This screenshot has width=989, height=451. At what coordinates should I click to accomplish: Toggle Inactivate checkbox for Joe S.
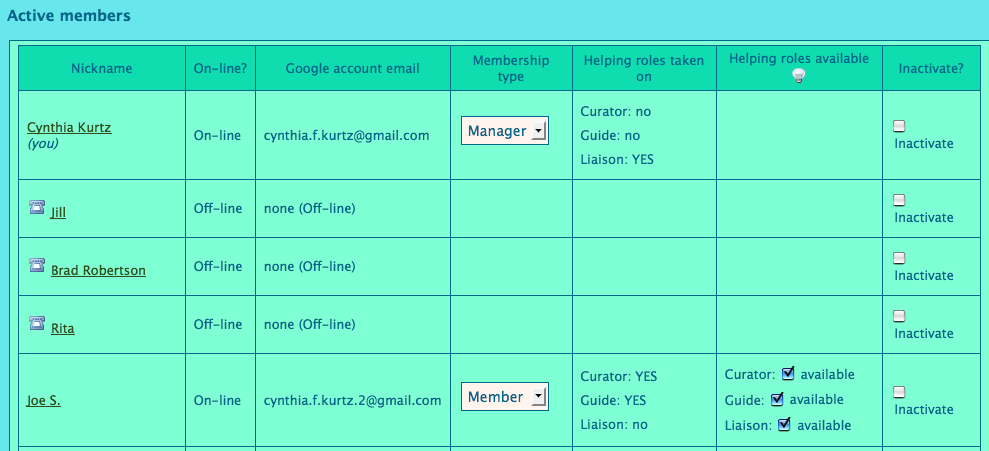pos(899,392)
